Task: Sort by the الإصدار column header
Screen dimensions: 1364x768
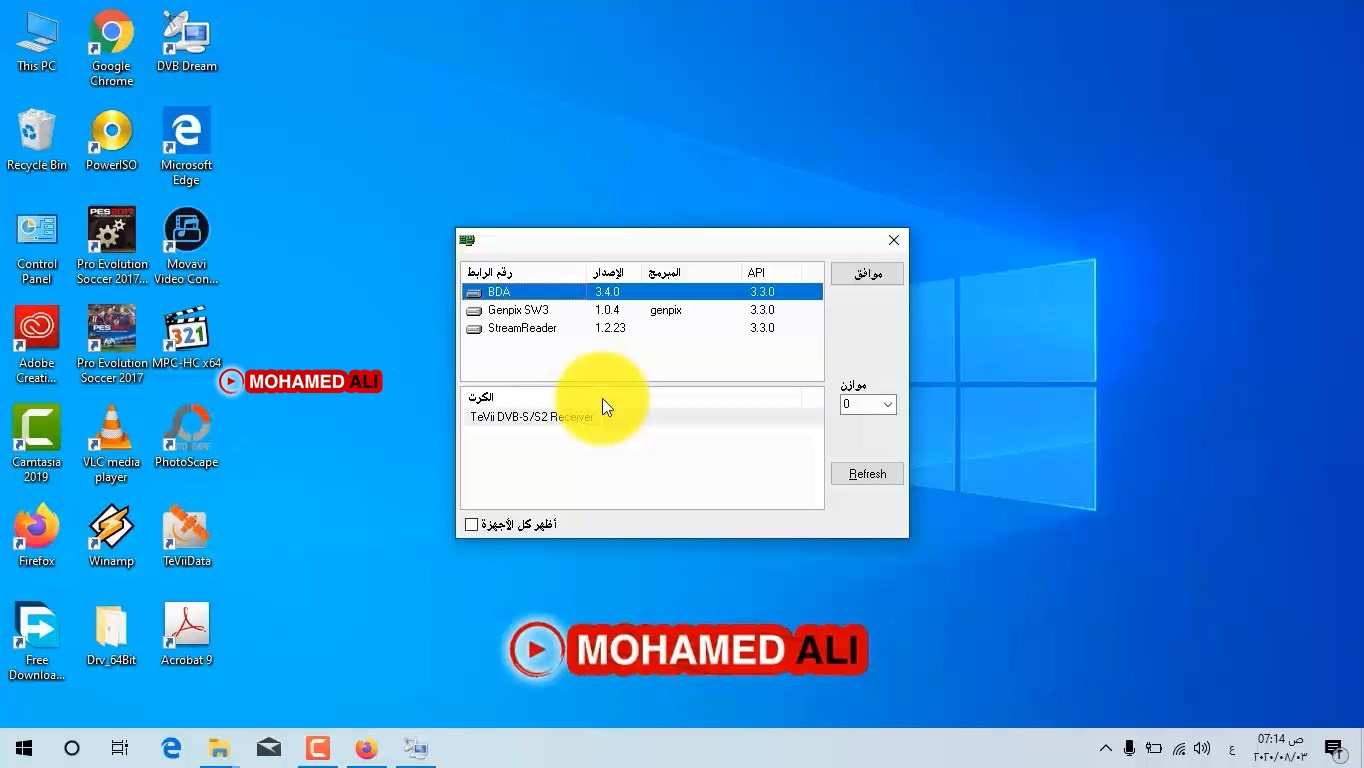Action: pos(613,273)
